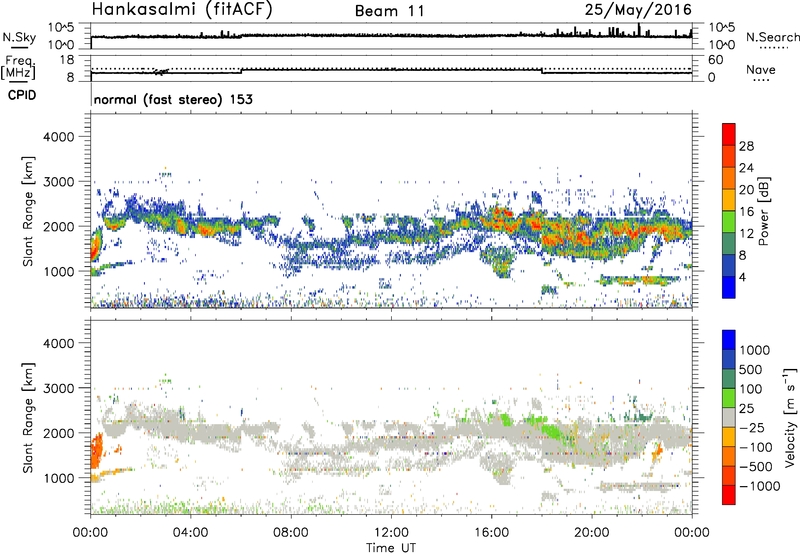This screenshot has width=800, height=554.
Task: Select the text "normal (fast stereo) 153"
Action: (x=173, y=99)
